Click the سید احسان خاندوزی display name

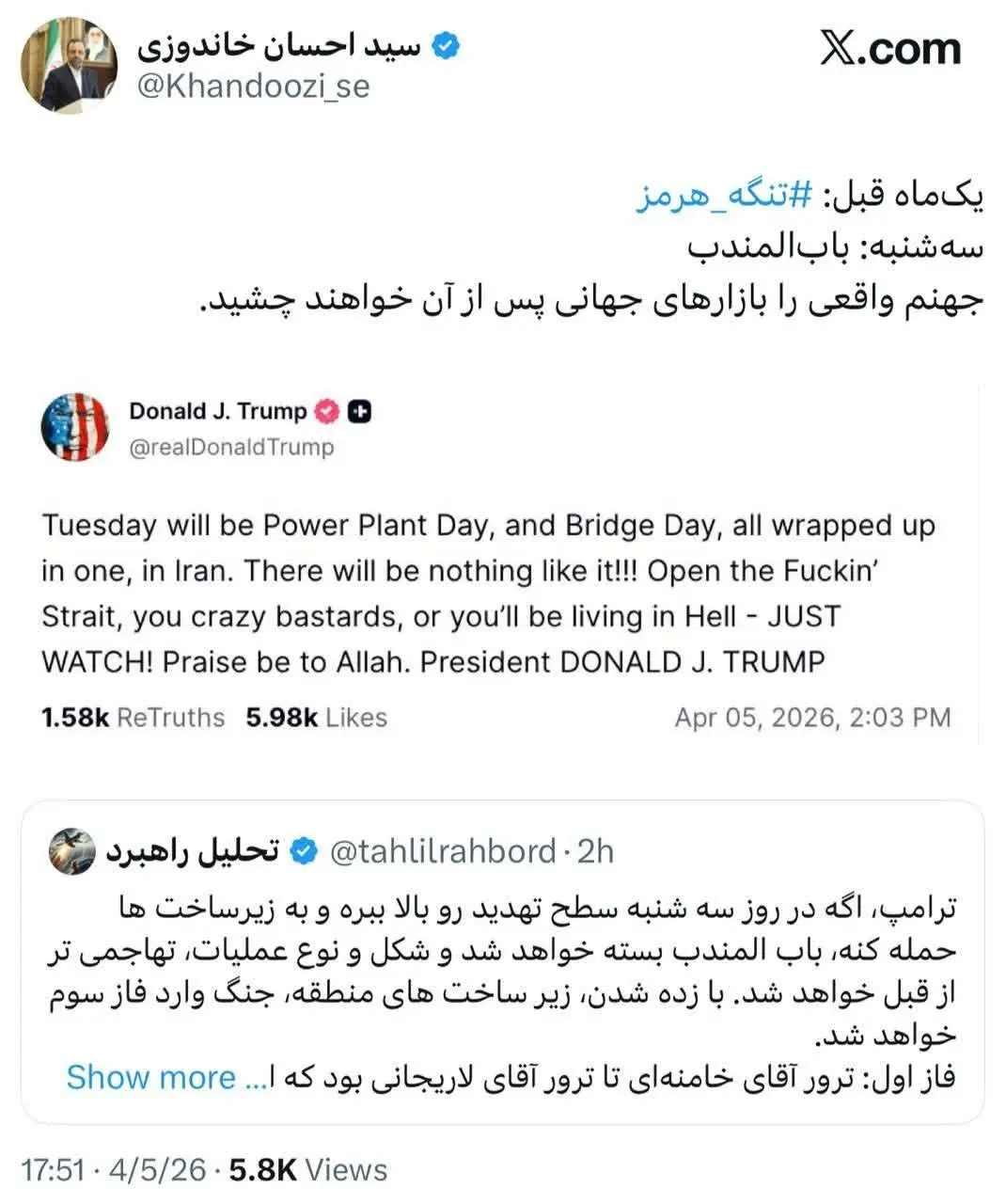point(279,46)
